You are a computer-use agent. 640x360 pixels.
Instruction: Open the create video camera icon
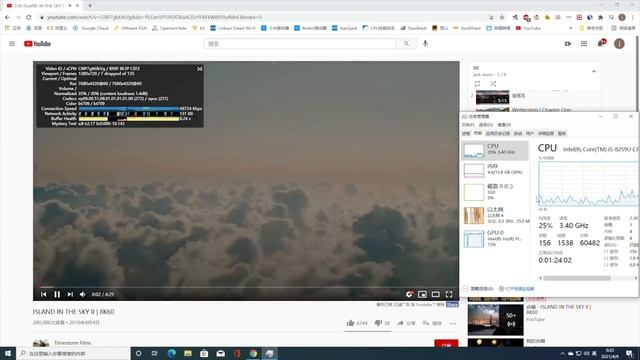tap(568, 44)
